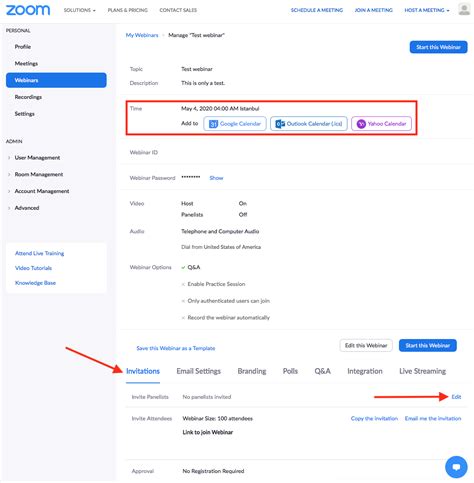Expand Account Management section
Image resolution: width=474 pixels, height=483 pixels.
point(42,191)
